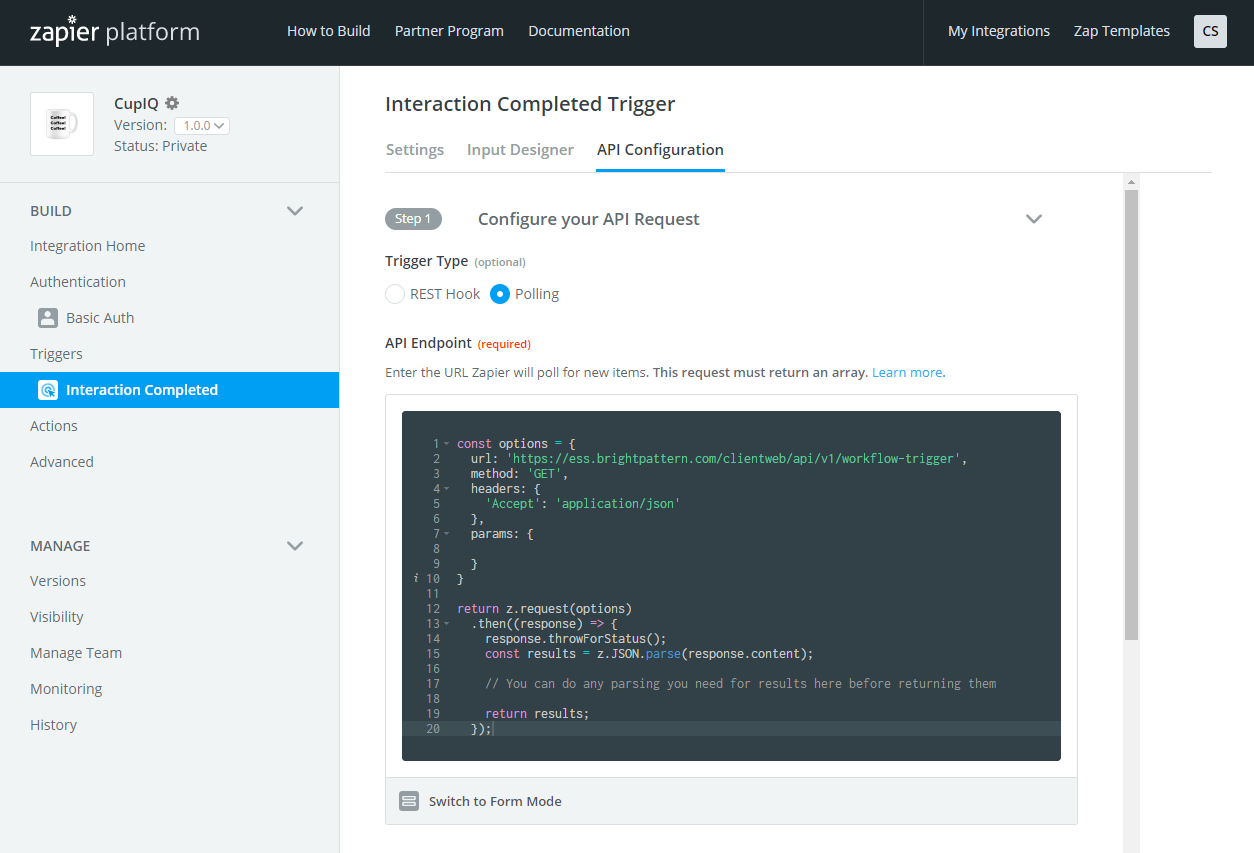Viewport: 1254px width, 853px height.
Task: Click the Interaction Completed trigger icon
Action: (x=48, y=390)
